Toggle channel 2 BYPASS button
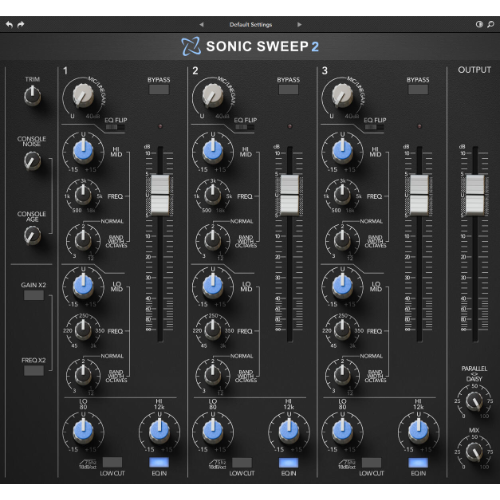 (x=288, y=89)
